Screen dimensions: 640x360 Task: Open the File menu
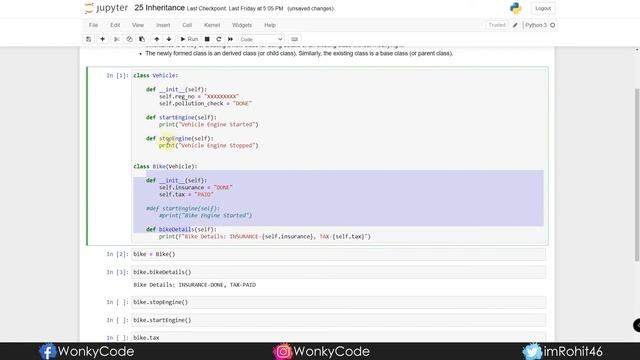click(93, 25)
